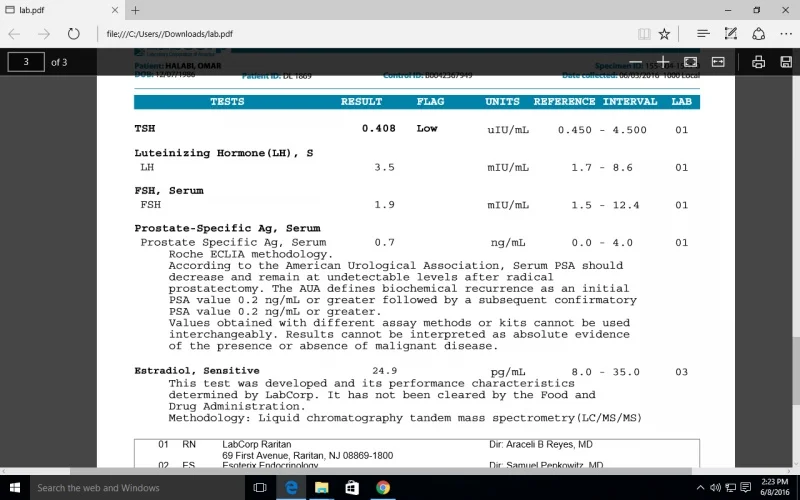Open network icon in system tray
Screen dimensions: 800x500
tap(730, 488)
